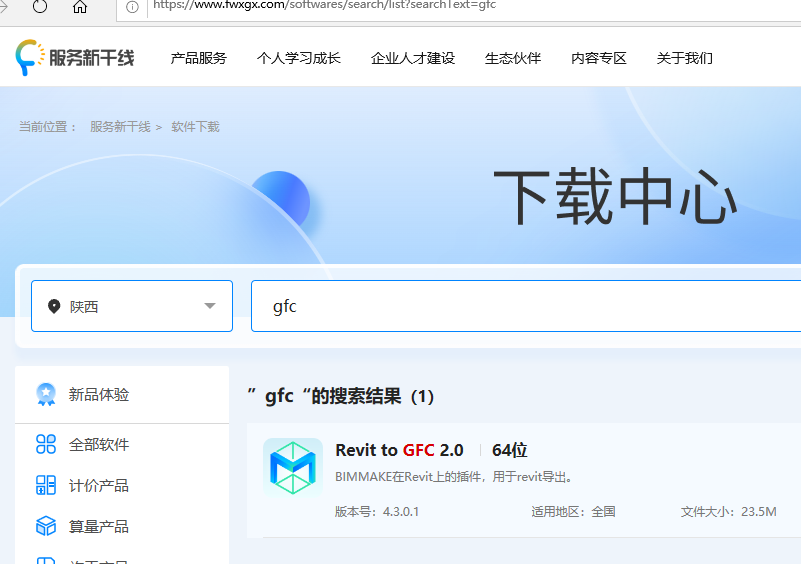This screenshot has height=564, width=801.
Task: Open the 关于我们 menu
Action: tap(685, 58)
